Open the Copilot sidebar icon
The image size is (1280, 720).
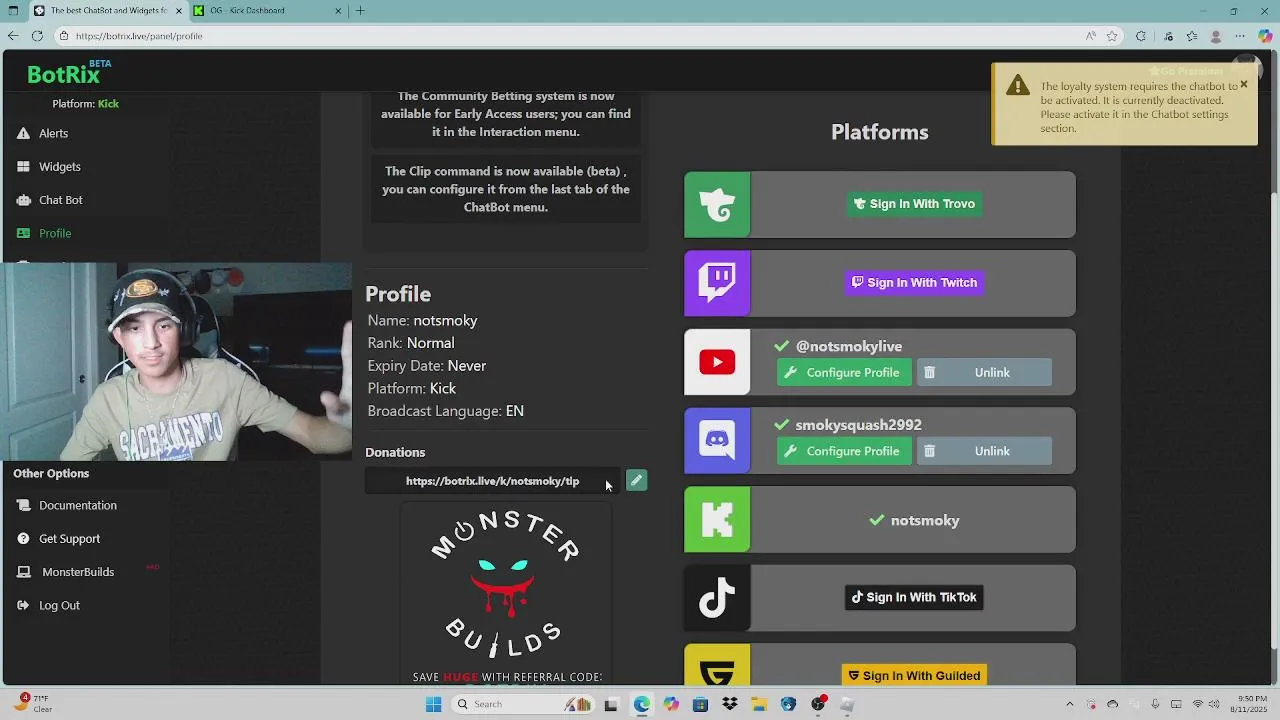tap(1265, 36)
